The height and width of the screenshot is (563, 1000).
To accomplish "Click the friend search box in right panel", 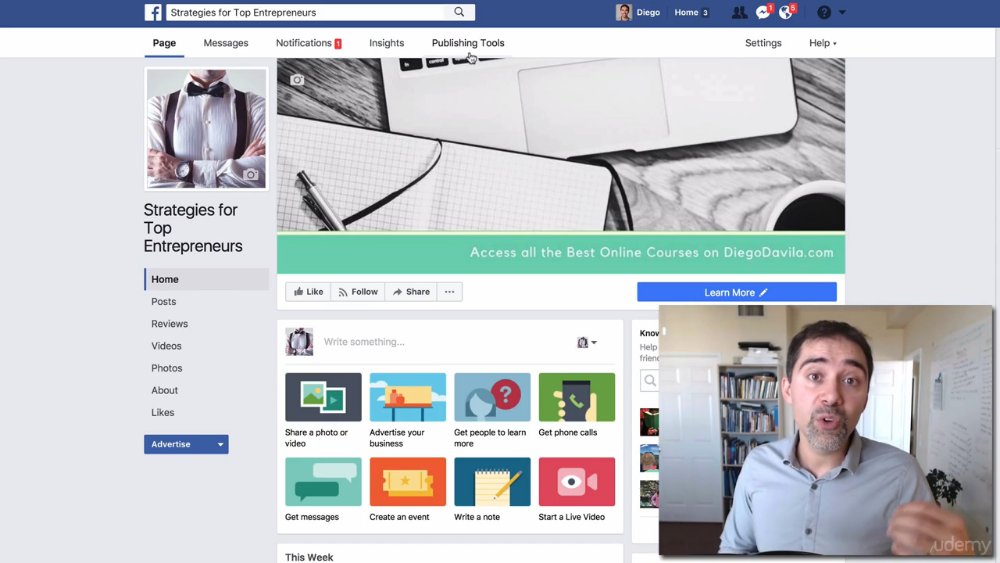I will click(x=649, y=381).
